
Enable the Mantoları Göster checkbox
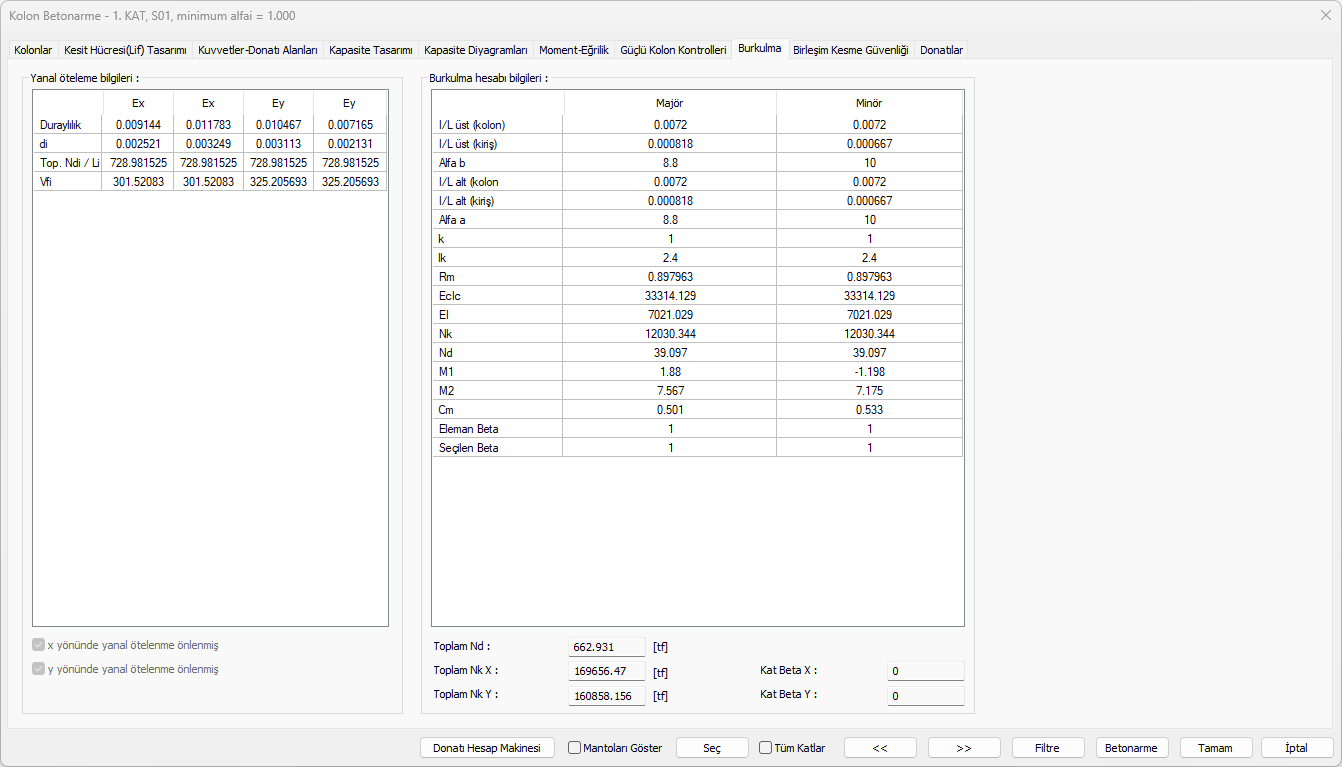coord(575,748)
